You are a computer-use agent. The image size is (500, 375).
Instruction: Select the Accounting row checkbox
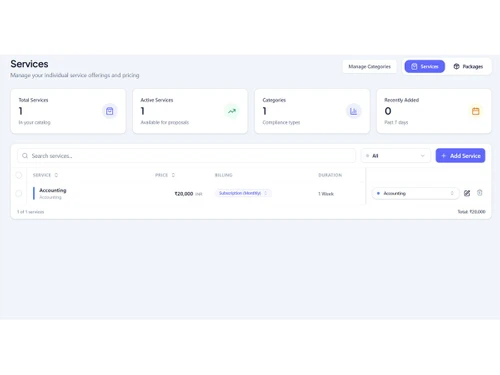[x=19, y=193]
